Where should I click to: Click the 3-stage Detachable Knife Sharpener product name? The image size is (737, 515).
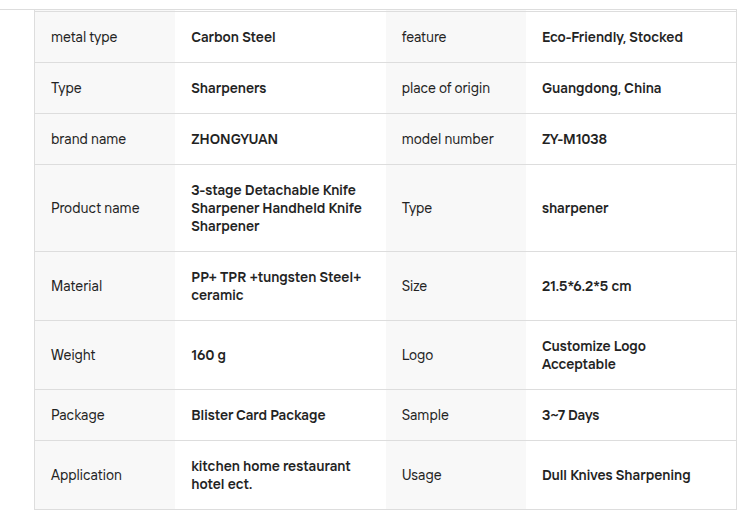click(276, 208)
